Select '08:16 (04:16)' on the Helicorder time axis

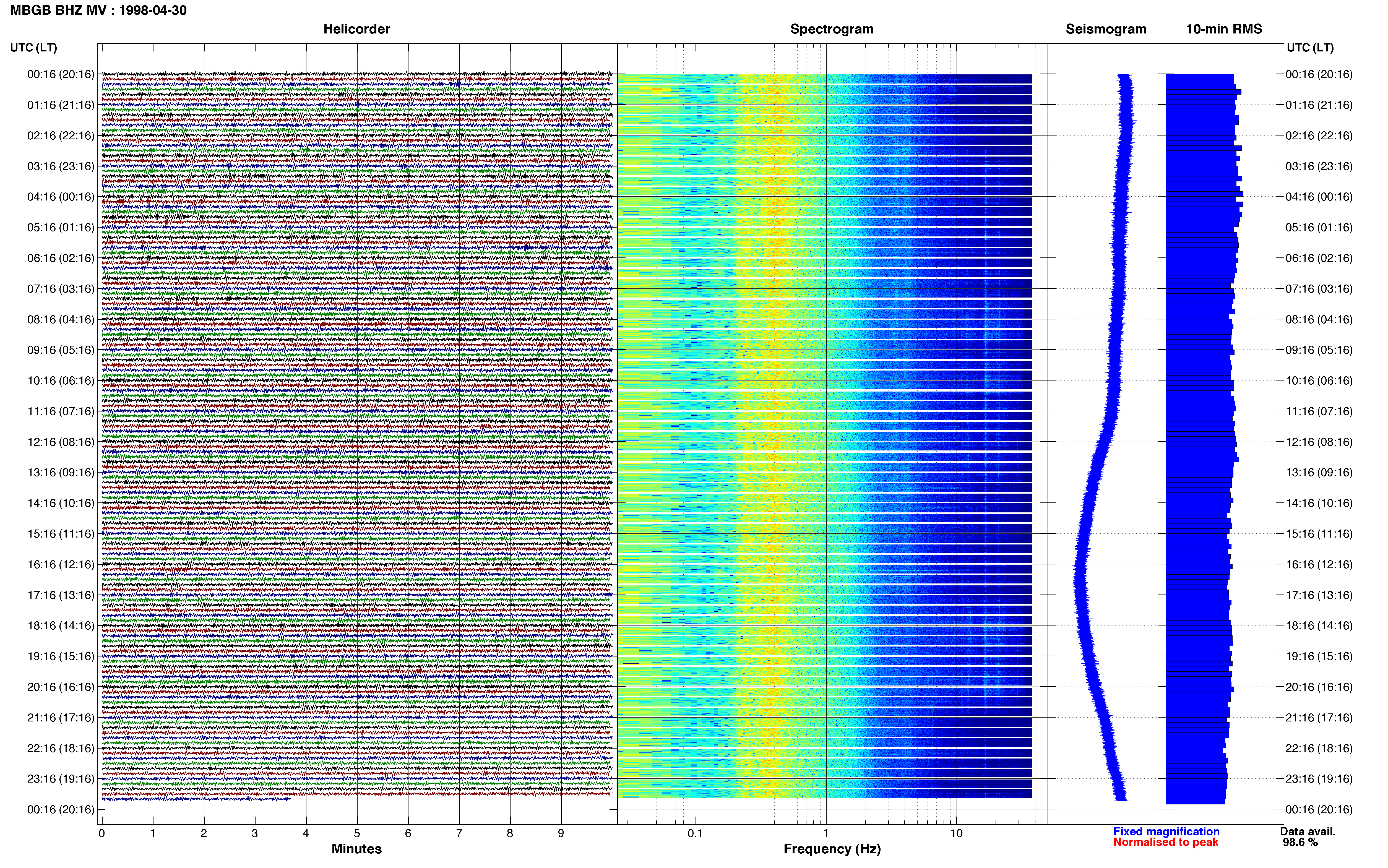click(61, 319)
